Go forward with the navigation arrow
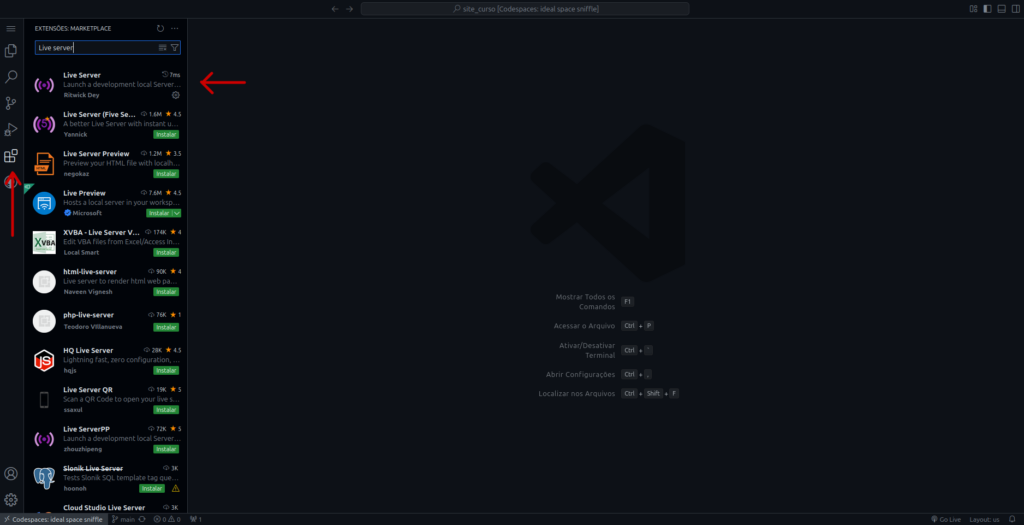The width and height of the screenshot is (1024, 525). tap(349, 9)
